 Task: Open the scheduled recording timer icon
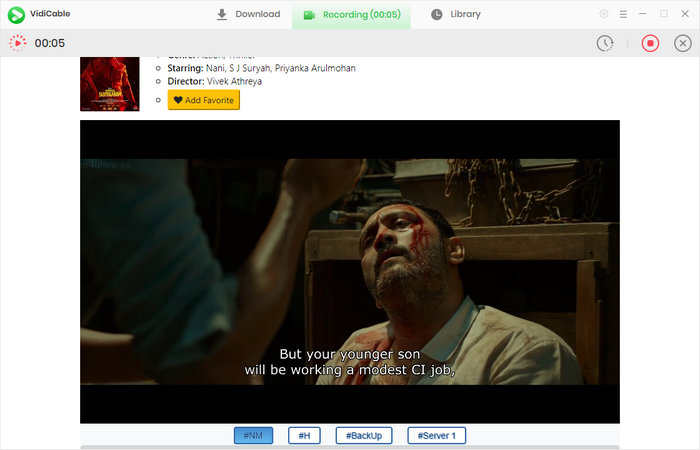click(x=605, y=43)
